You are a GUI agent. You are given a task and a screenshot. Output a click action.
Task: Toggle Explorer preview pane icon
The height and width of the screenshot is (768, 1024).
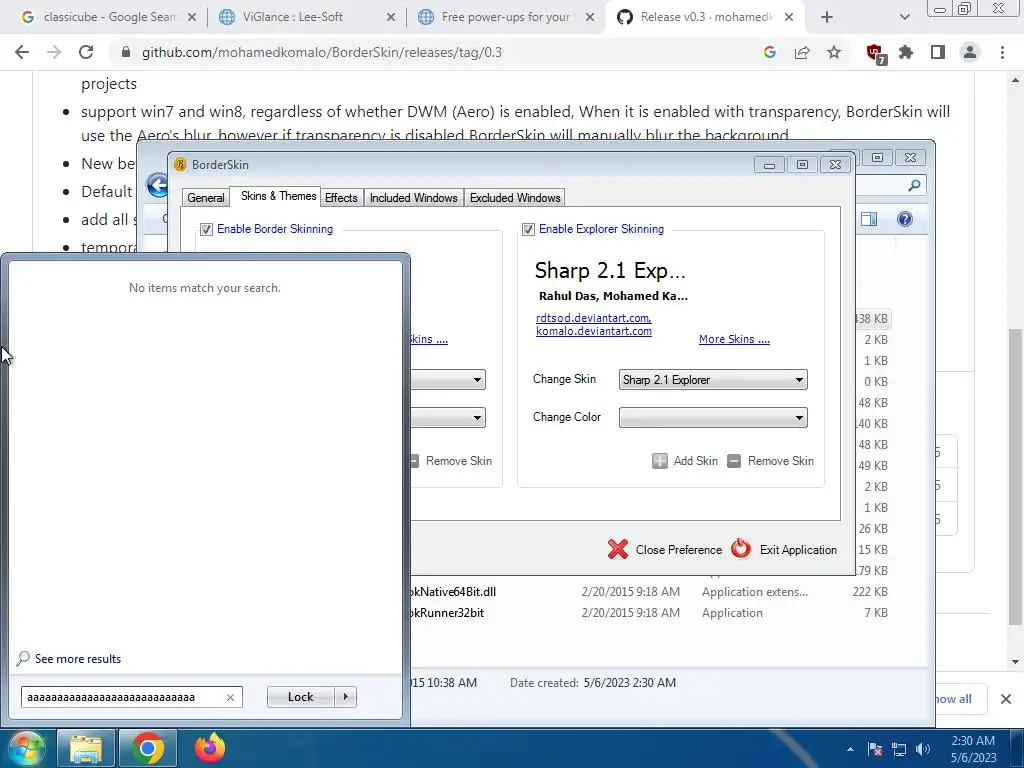click(x=869, y=219)
